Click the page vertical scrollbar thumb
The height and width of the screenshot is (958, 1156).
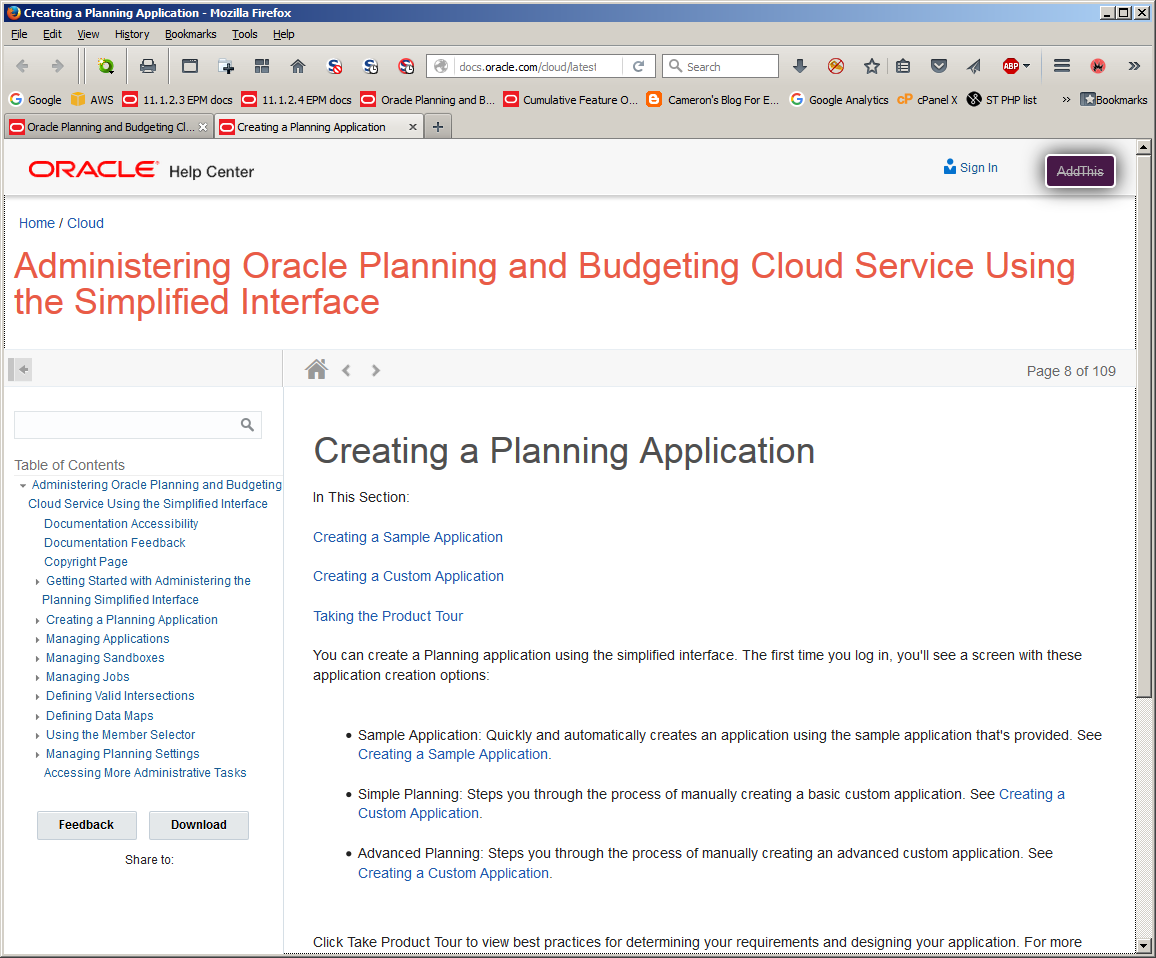point(1143,427)
